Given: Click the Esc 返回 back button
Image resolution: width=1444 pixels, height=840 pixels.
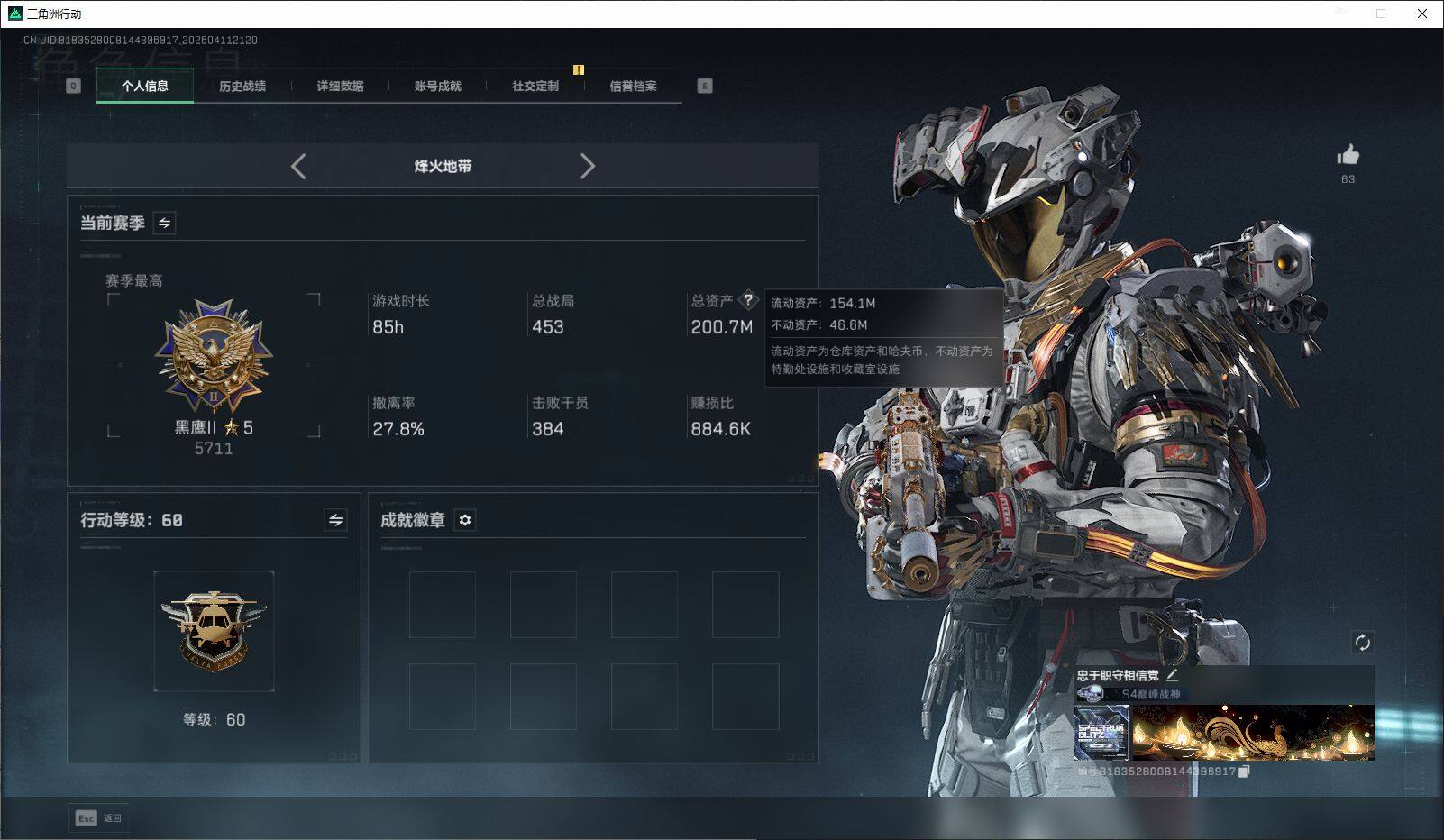Looking at the screenshot, I should coord(98,818).
